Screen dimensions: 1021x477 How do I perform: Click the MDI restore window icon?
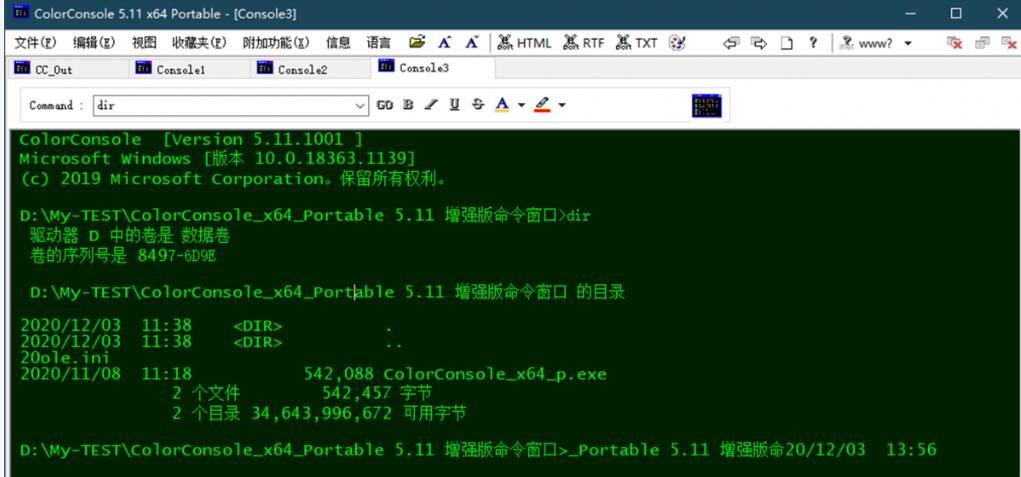(x=982, y=44)
